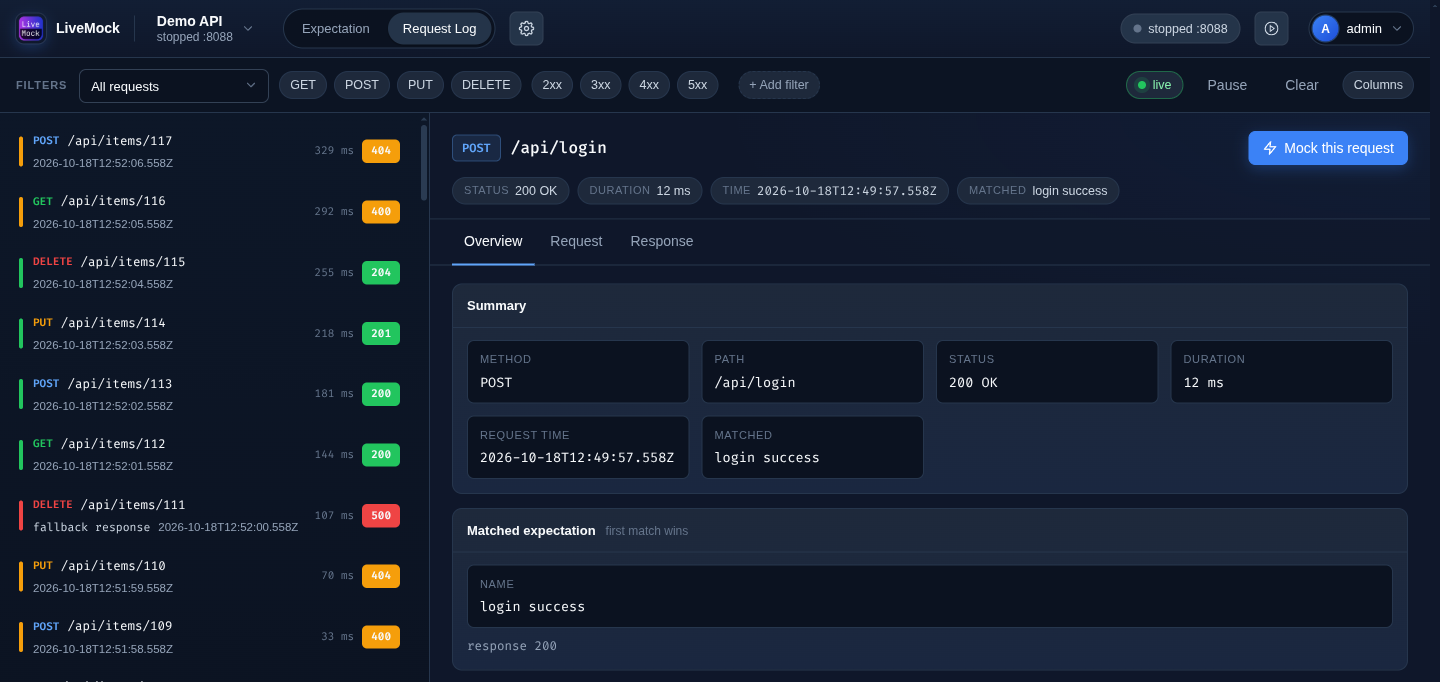Open the Columns chooser
The width and height of the screenshot is (1440, 682).
pyautogui.click(x=1378, y=85)
